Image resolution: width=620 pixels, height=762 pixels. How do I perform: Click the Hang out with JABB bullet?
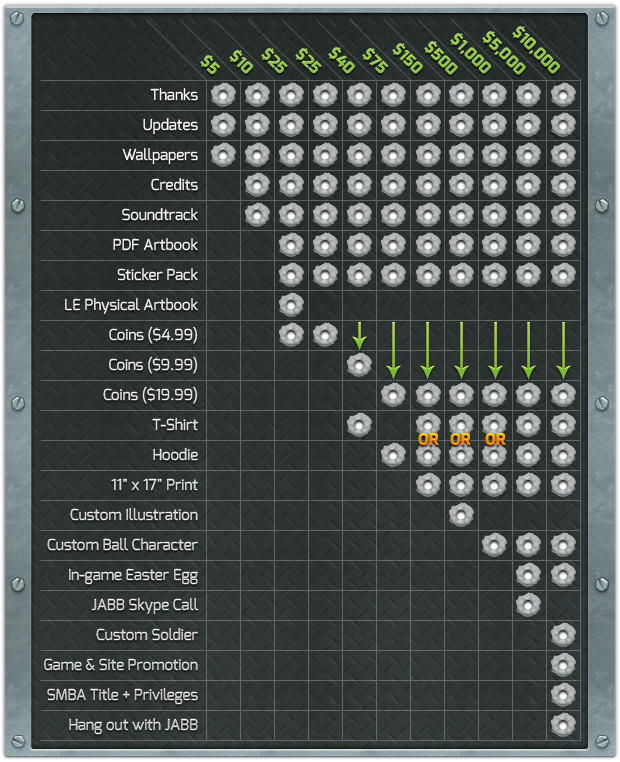tap(563, 725)
